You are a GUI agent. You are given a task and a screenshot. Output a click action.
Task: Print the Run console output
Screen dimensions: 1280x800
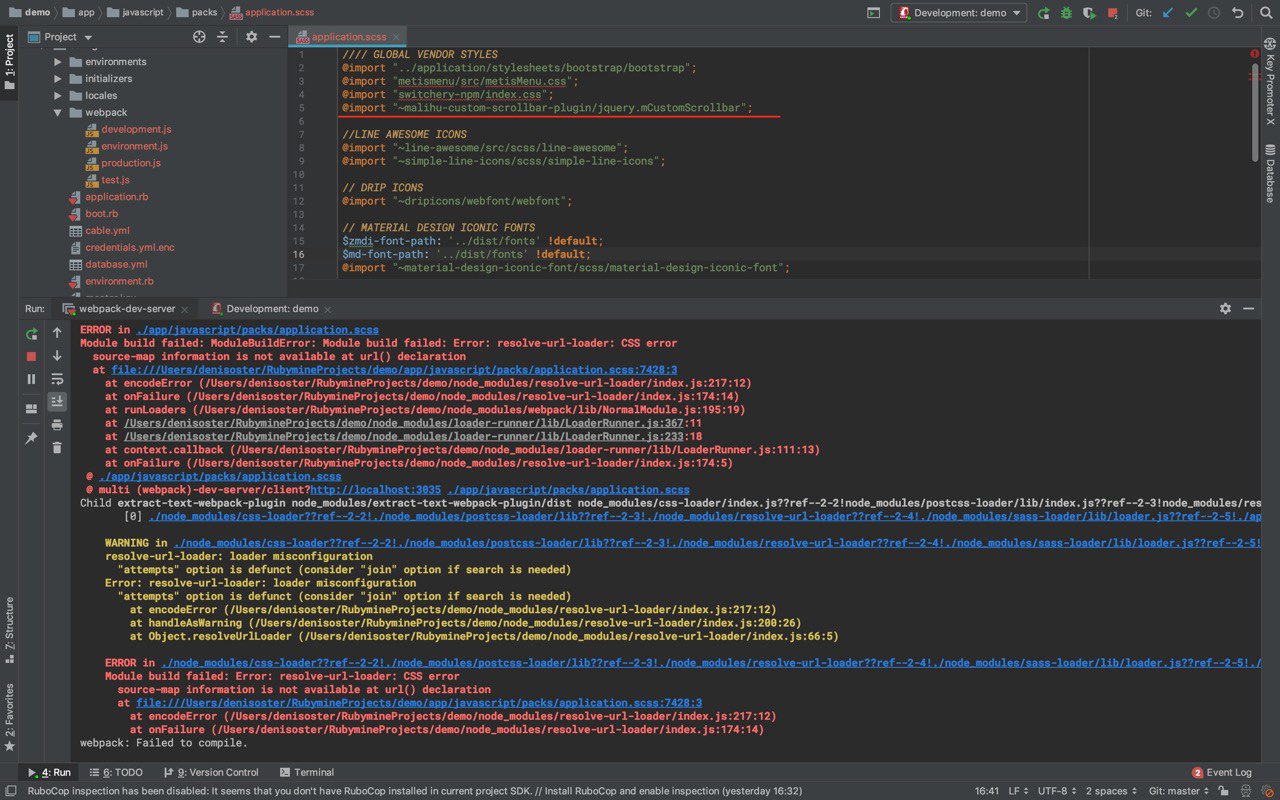57,424
